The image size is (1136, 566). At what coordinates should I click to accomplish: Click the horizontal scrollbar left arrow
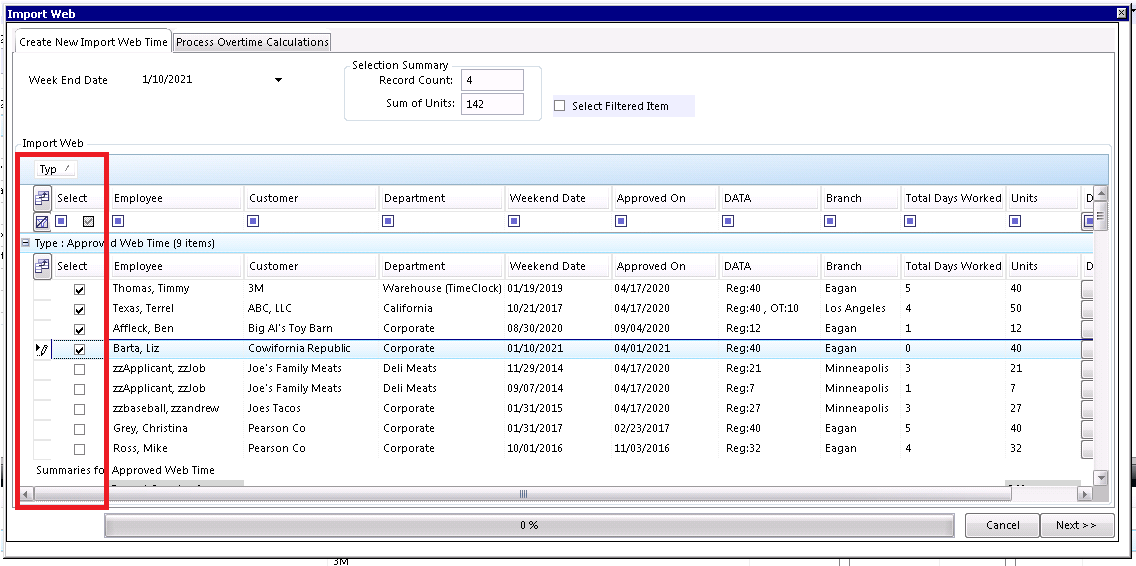pyautogui.click(x=26, y=494)
